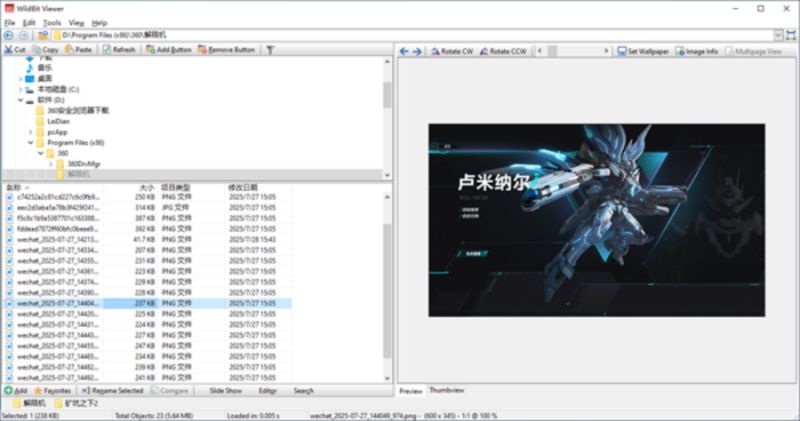Image resolution: width=800 pixels, height=421 pixels.
Task: Rotate the image counter-clockwise
Action: (x=503, y=51)
